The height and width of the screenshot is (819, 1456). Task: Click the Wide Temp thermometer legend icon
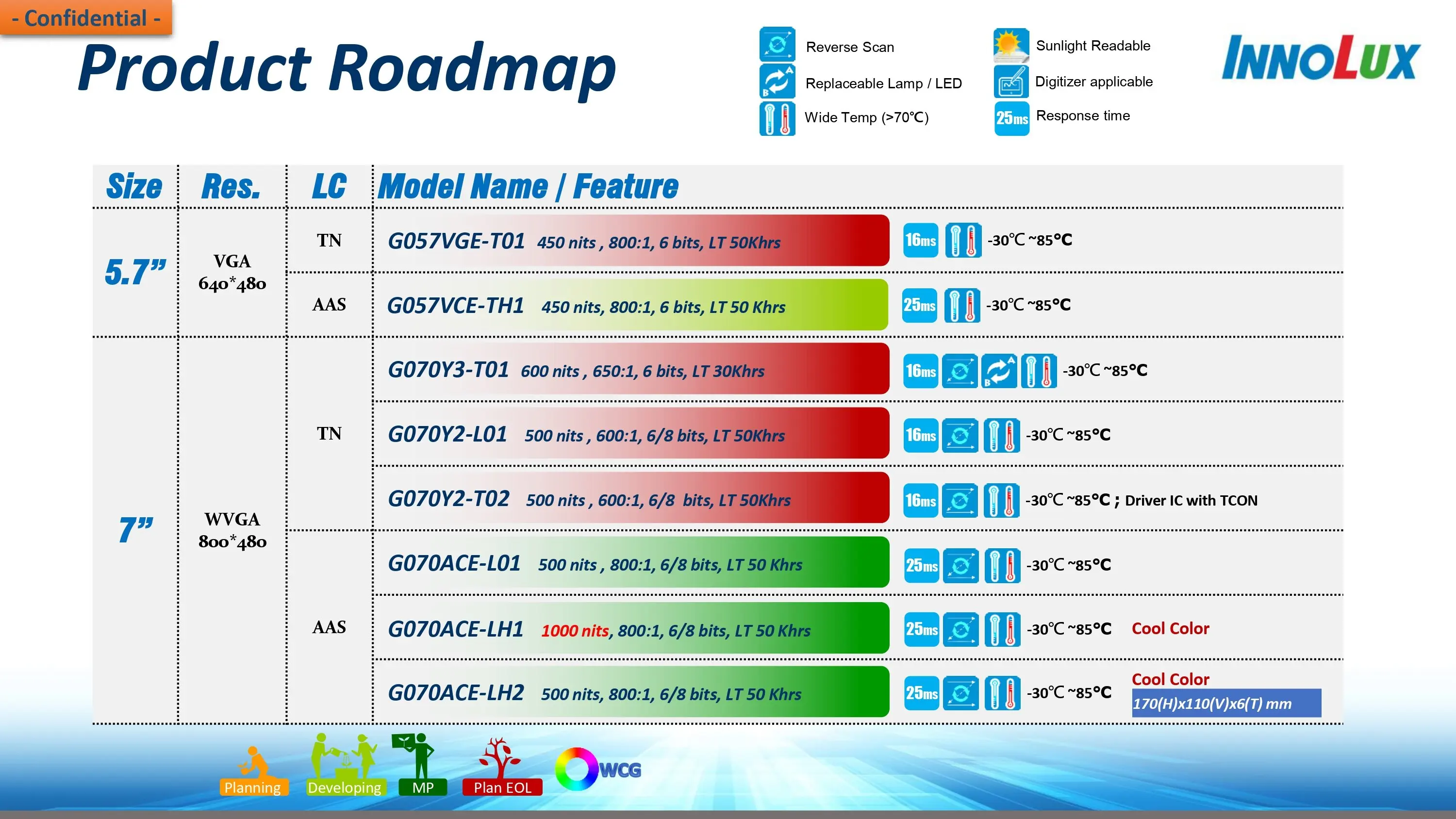777,118
